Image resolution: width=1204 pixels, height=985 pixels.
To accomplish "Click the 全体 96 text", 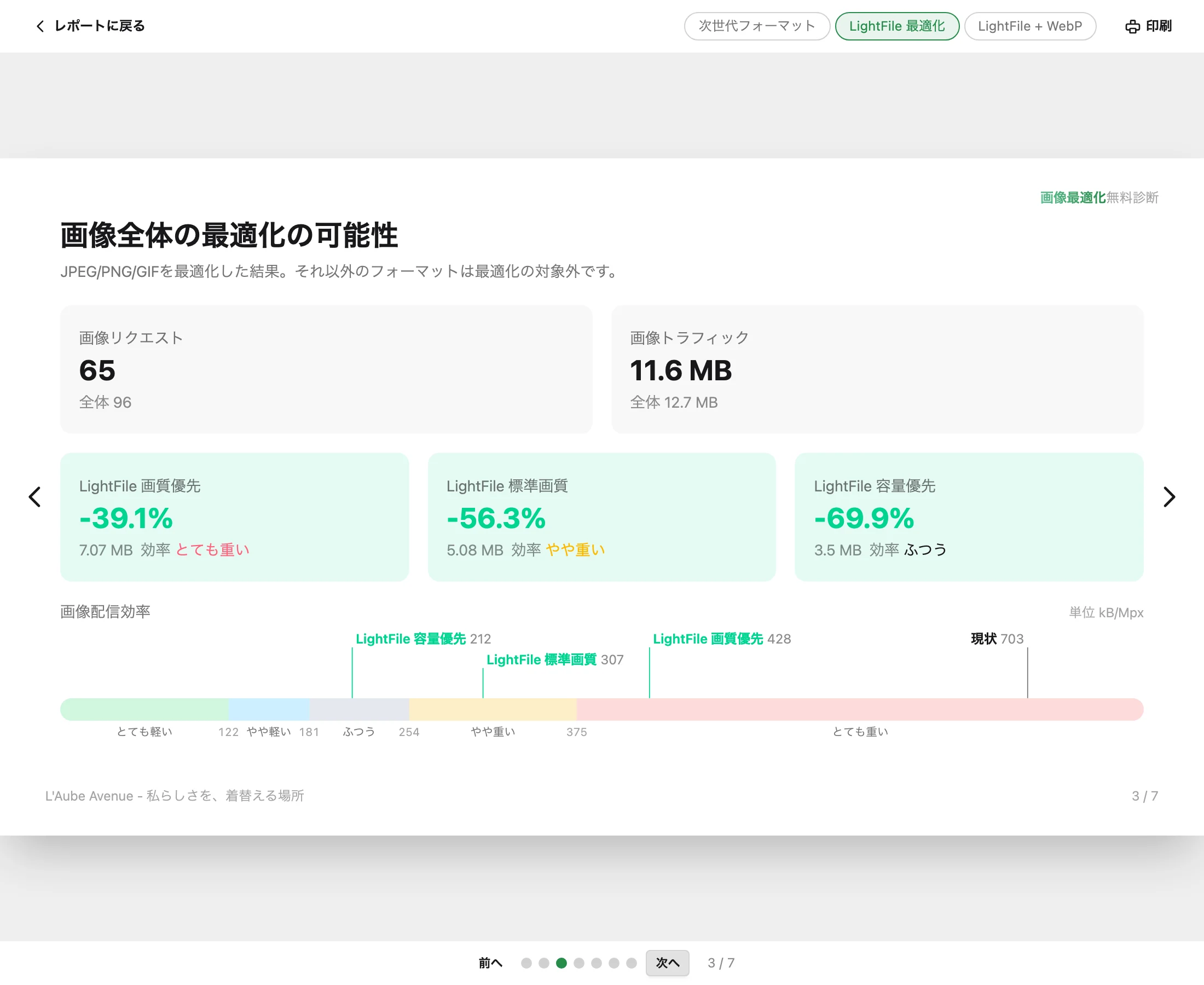I will tap(105, 402).
